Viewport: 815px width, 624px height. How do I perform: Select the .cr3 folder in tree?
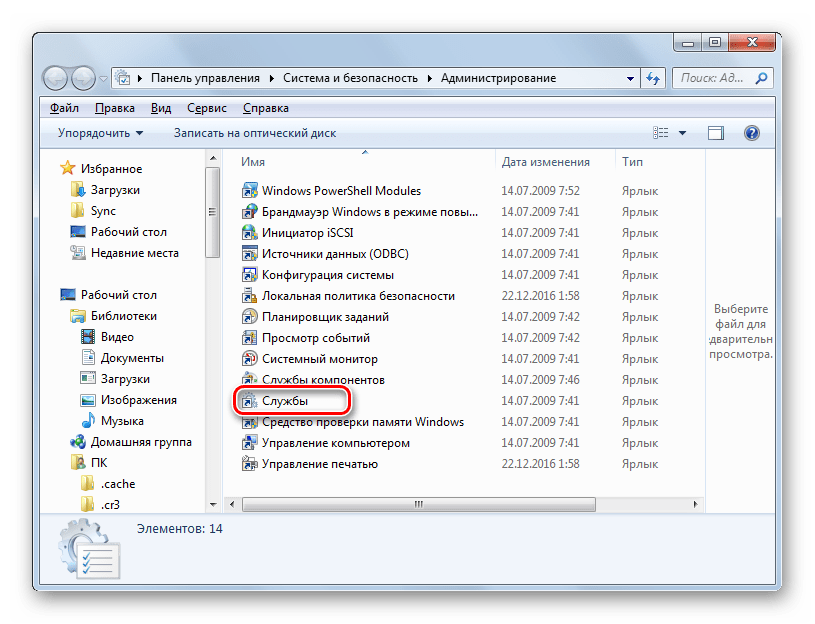point(110,504)
